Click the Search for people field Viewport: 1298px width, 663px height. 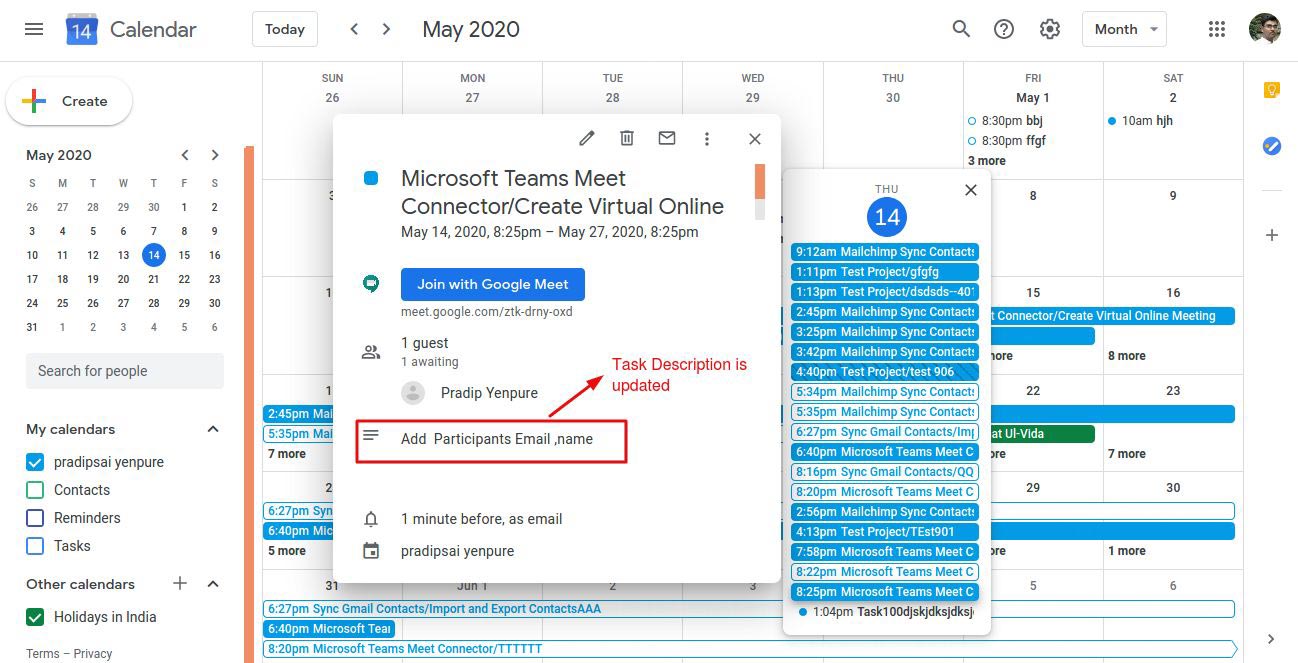tap(125, 371)
